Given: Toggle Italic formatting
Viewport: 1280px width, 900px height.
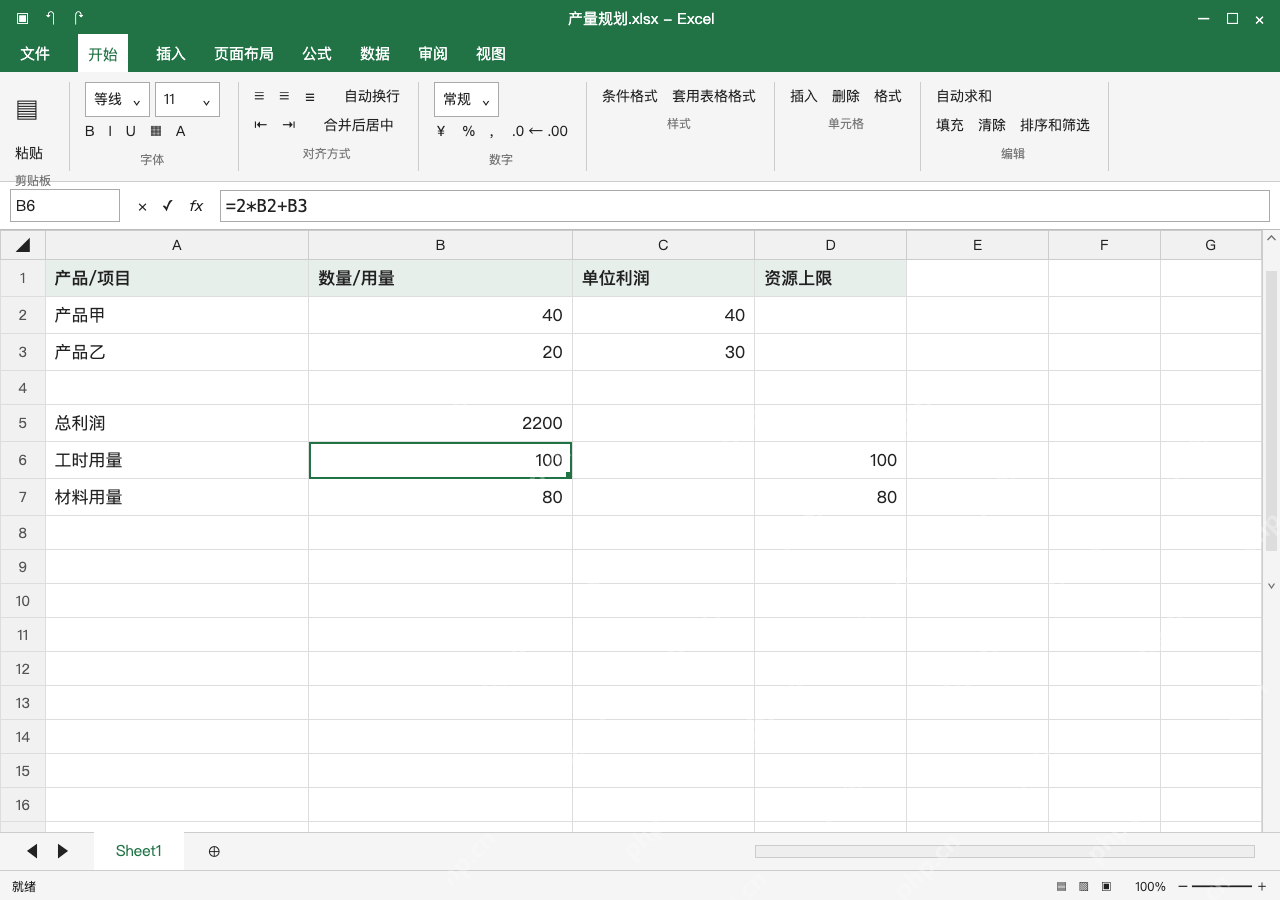Looking at the screenshot, I should (x=110, y=131).
